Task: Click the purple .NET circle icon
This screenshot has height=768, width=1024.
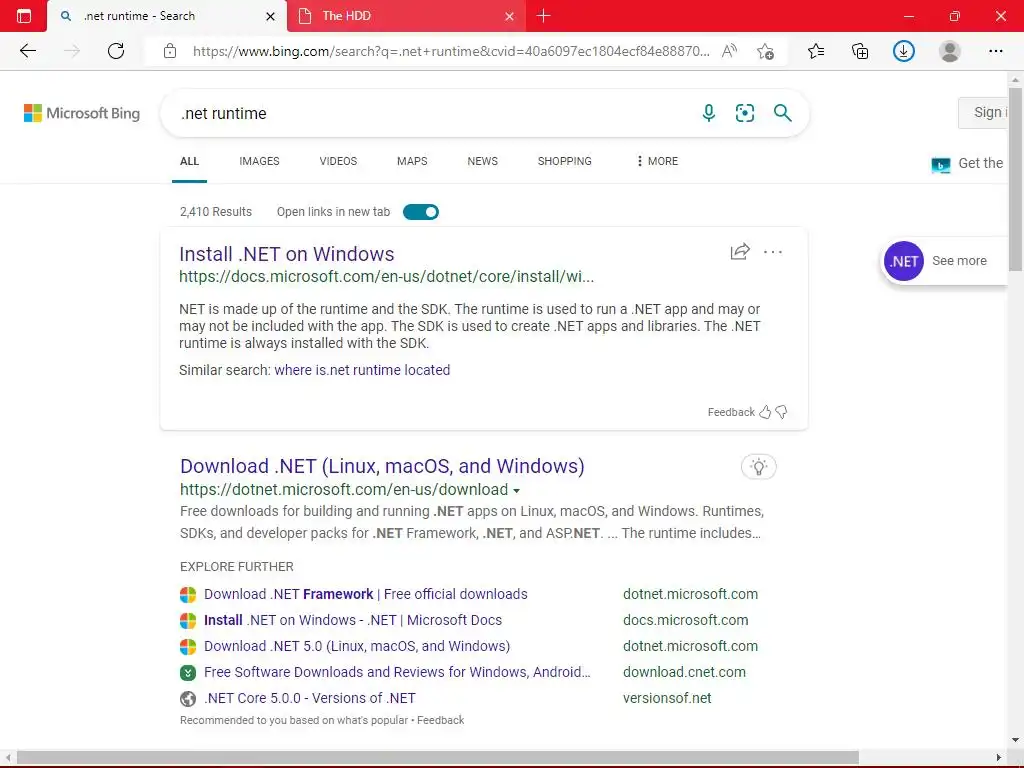Action: click(x=904, y=261)
